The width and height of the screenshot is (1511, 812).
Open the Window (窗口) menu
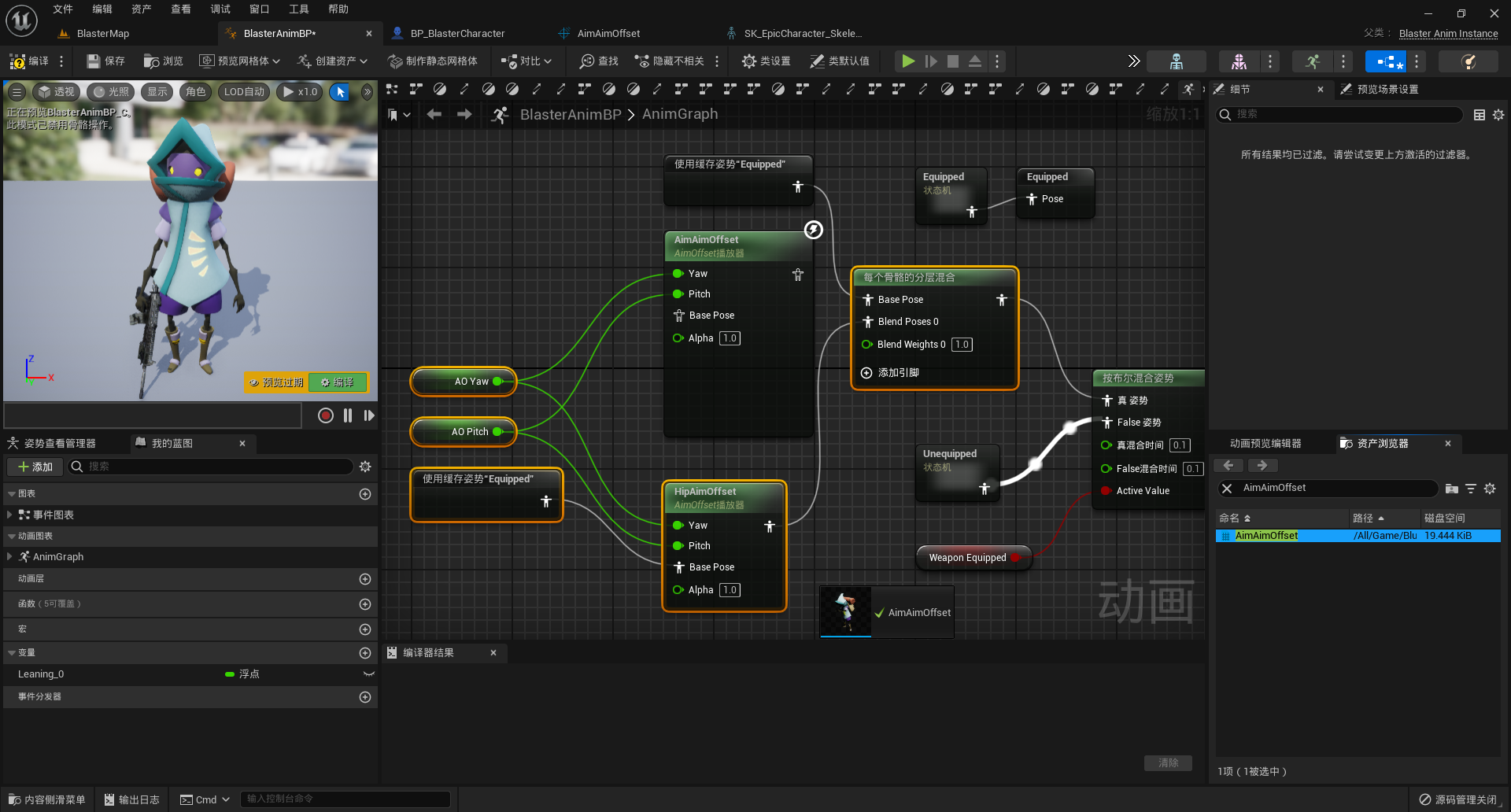[x=260, y=9]
